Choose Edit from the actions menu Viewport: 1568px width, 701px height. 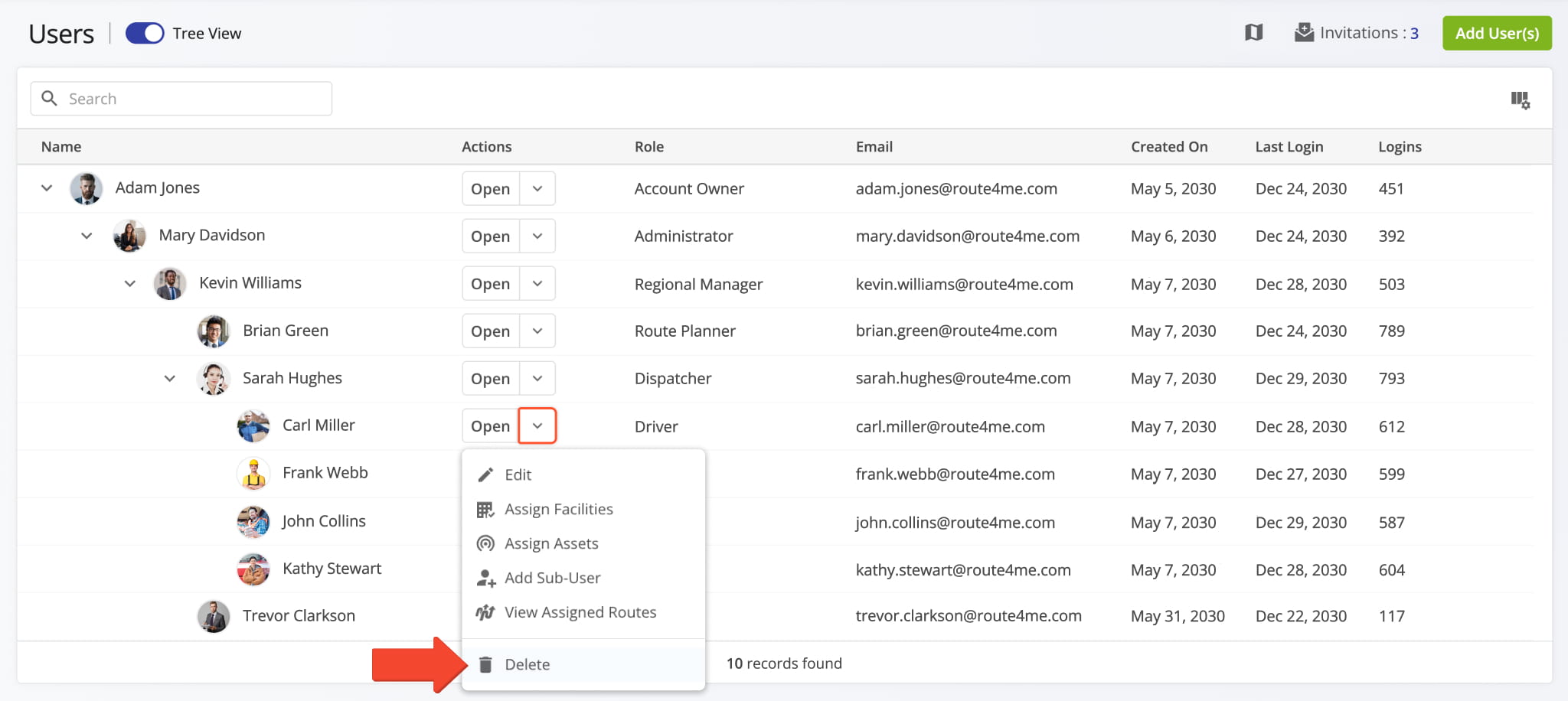[x=583, y=474]
